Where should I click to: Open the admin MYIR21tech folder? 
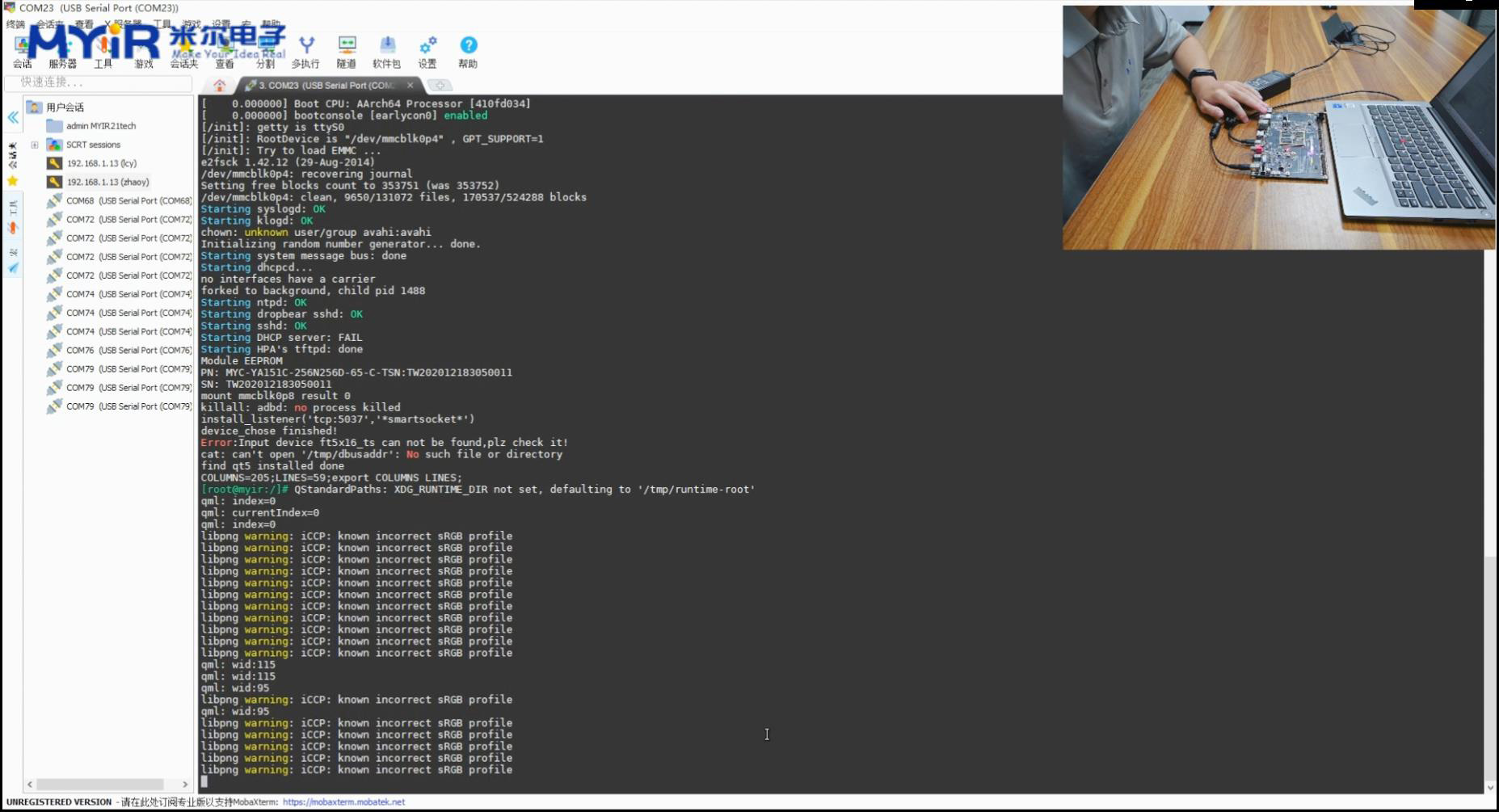coord(100,126)
